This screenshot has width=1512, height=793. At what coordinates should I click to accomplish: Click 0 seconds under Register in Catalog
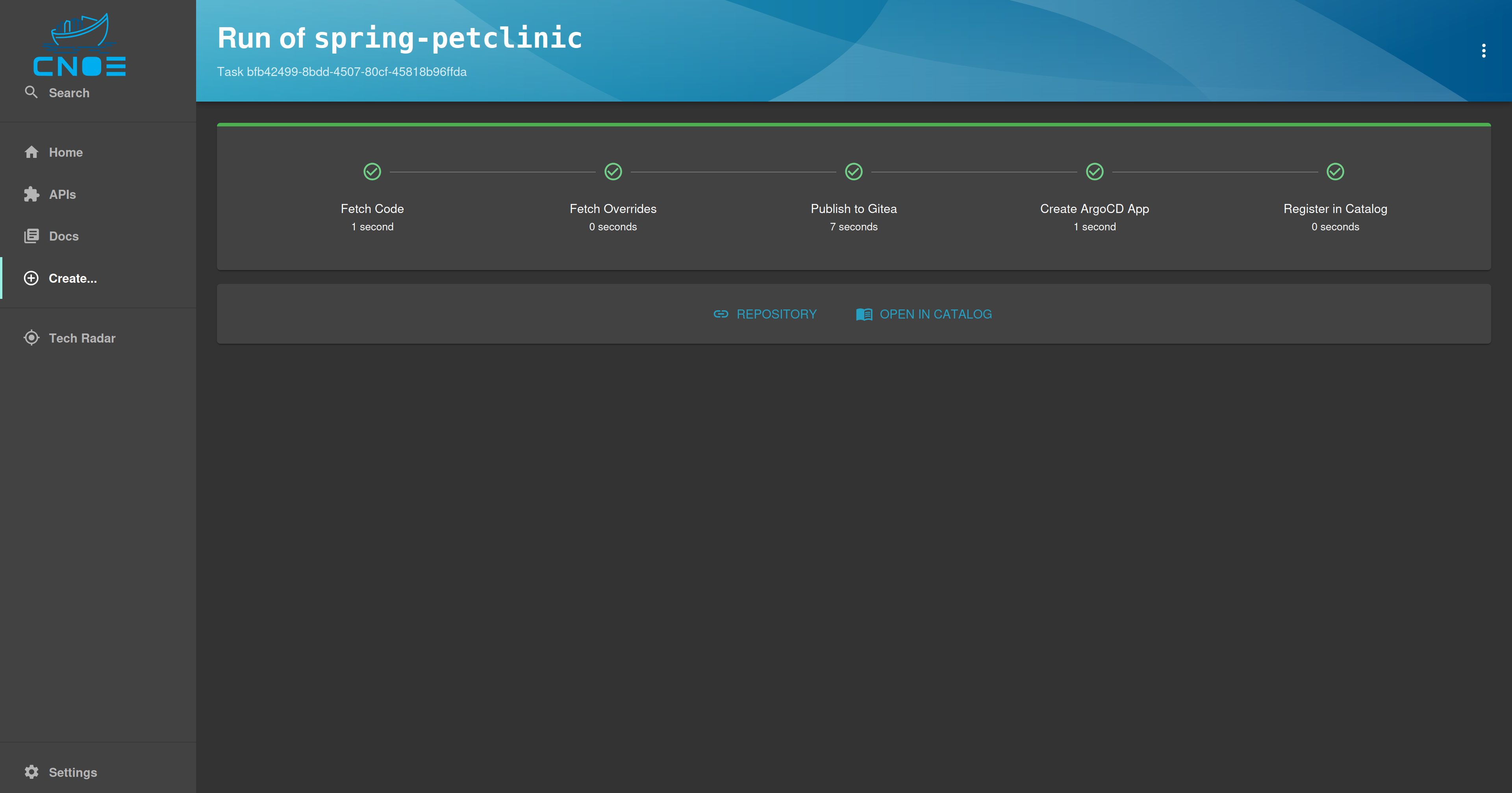[1335, 226]
